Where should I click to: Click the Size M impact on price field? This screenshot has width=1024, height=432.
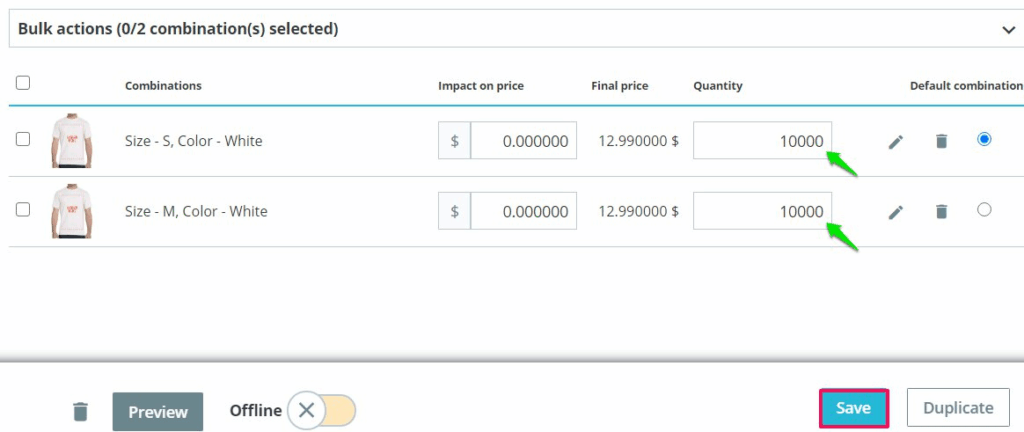(523, 212)
